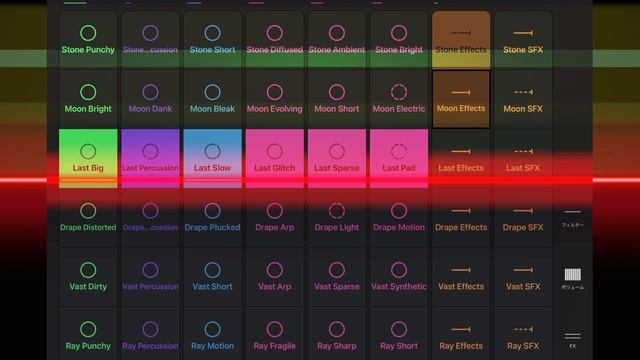Image resolution: width=640 pixels, height=360 pixels.
Task: Trigger the truncated Stone percussion cell
Action: 150,40
